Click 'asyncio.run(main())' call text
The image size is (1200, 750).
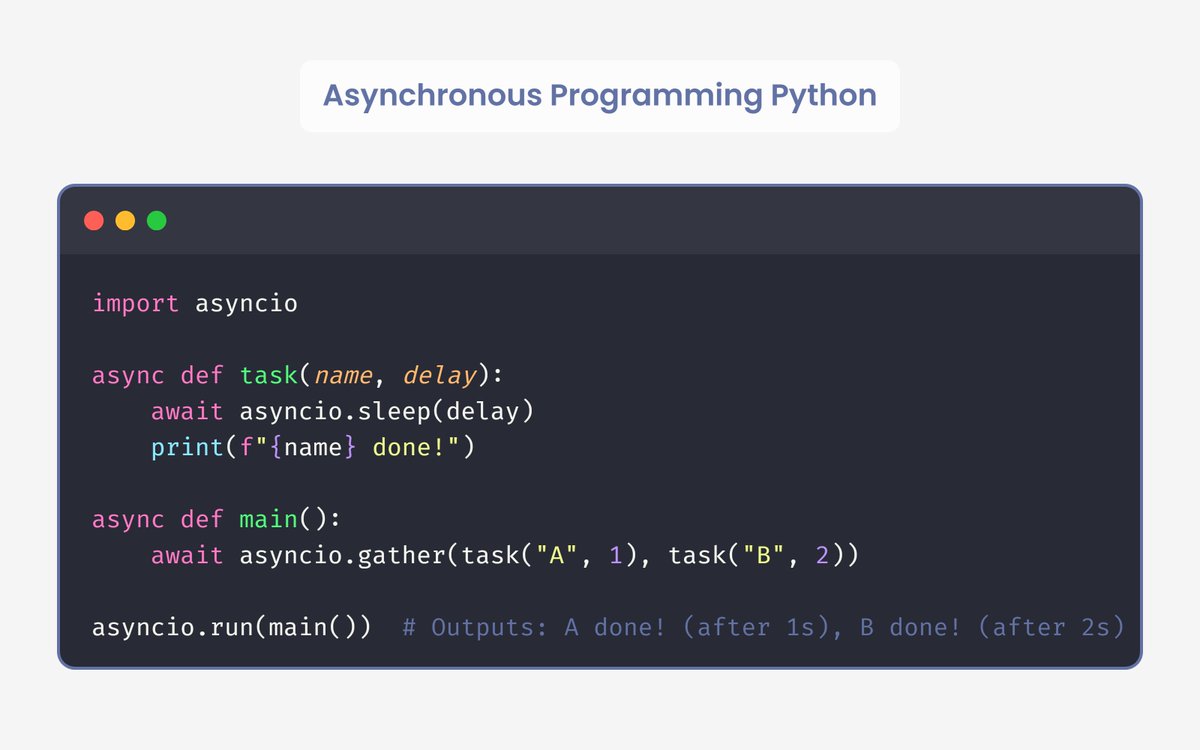click(x=232, y=628)
